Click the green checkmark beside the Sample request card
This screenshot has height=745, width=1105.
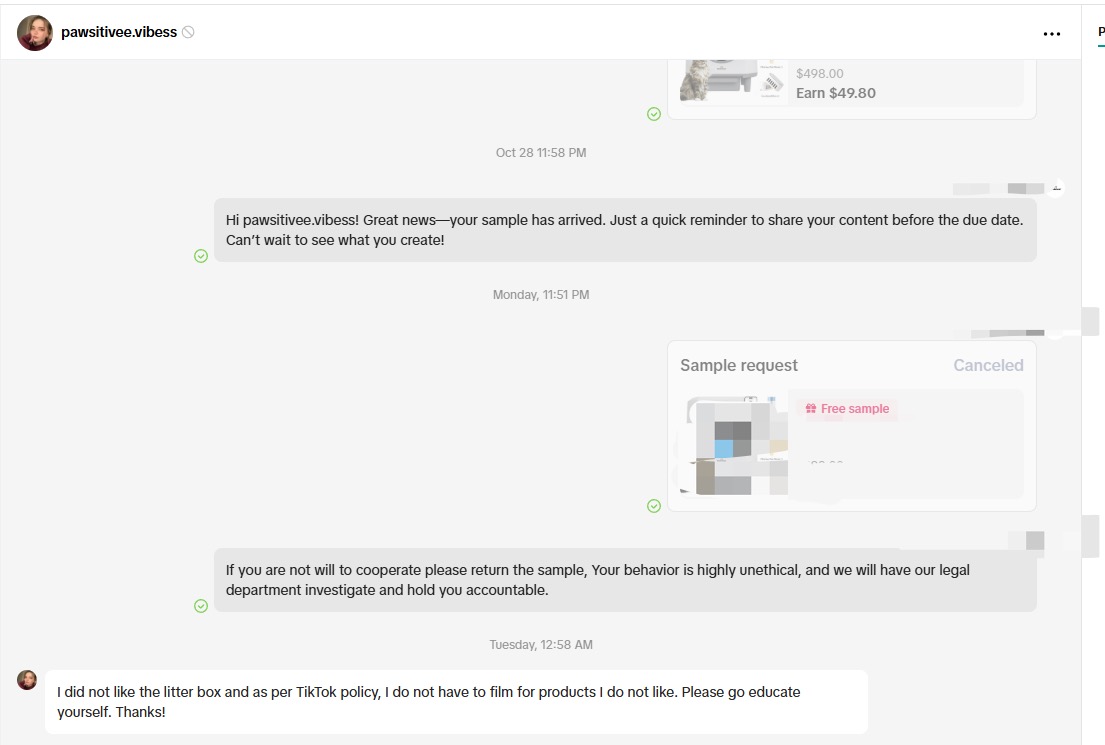(654, 506)
